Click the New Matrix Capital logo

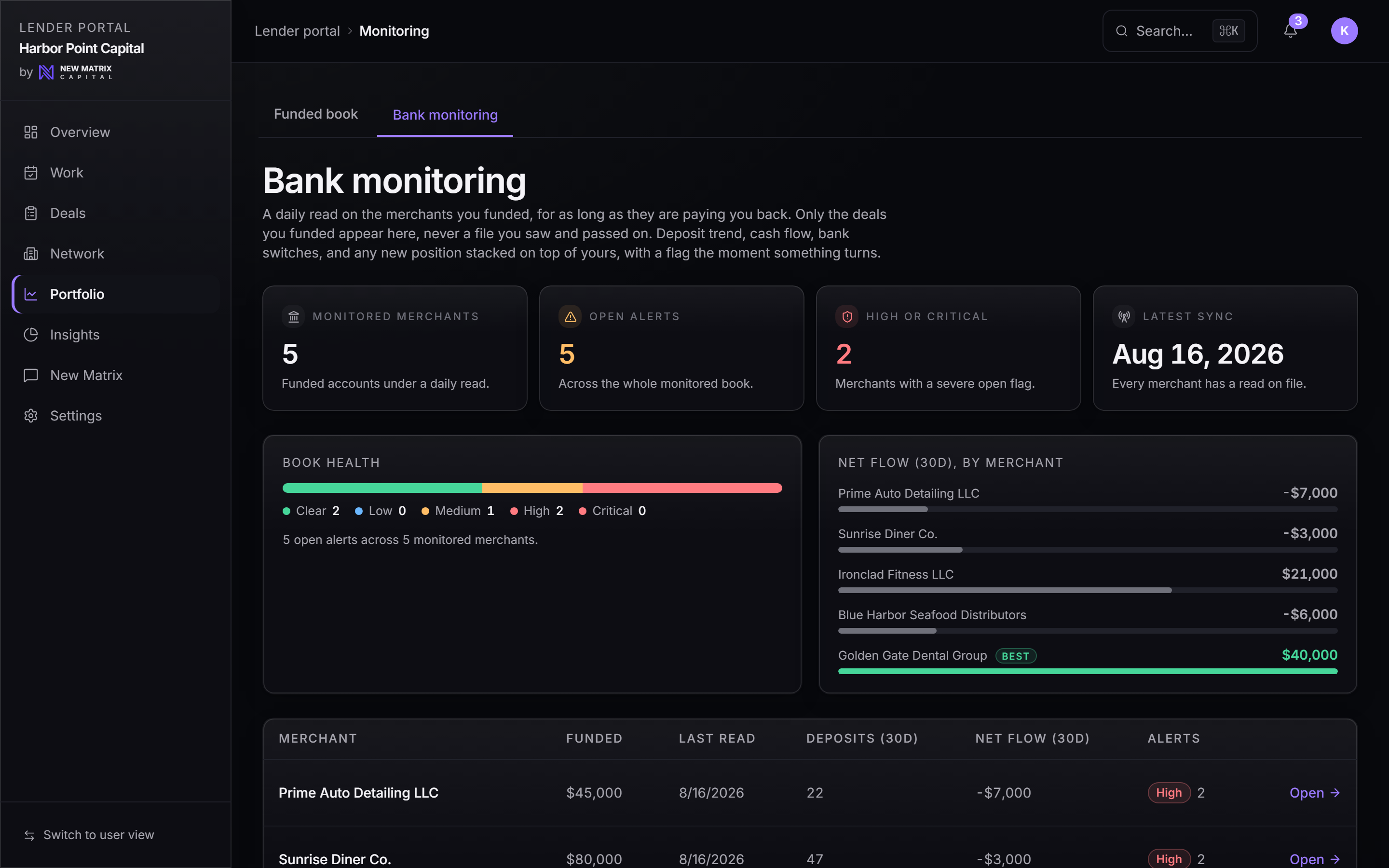pos(75,72)
